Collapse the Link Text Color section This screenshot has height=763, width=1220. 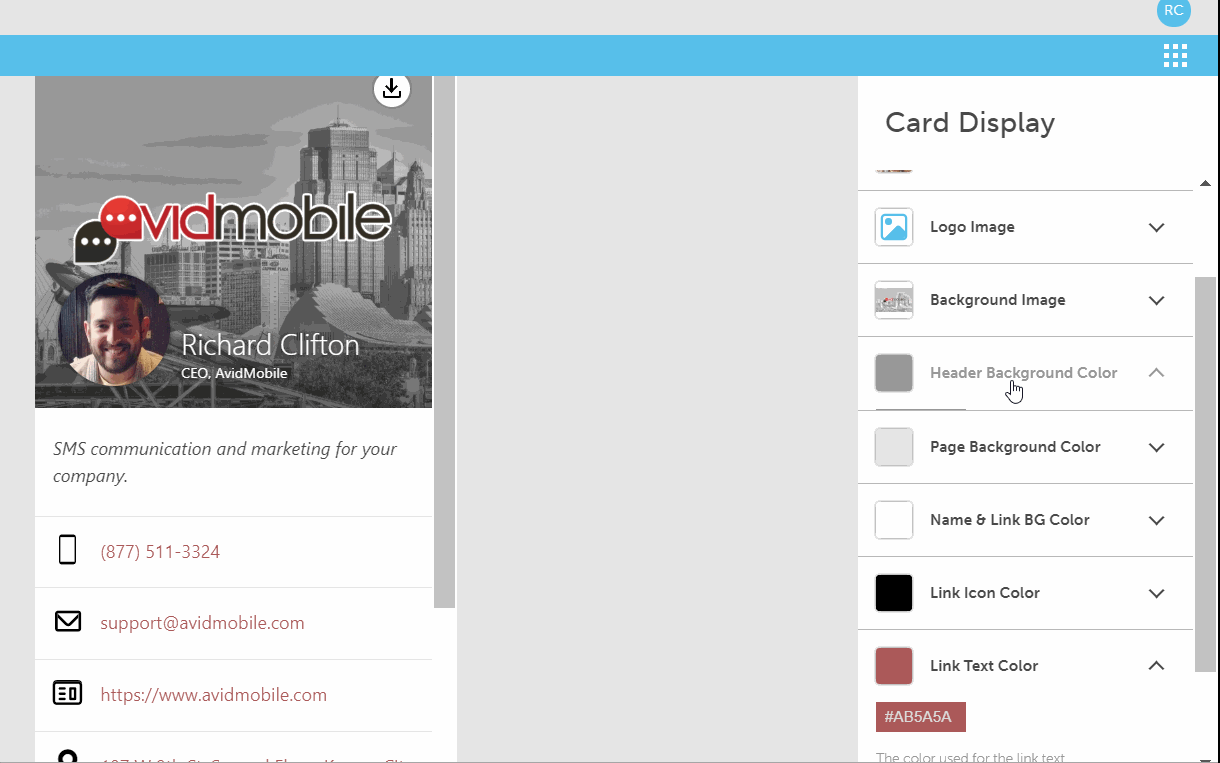(x=1156, y=665)
